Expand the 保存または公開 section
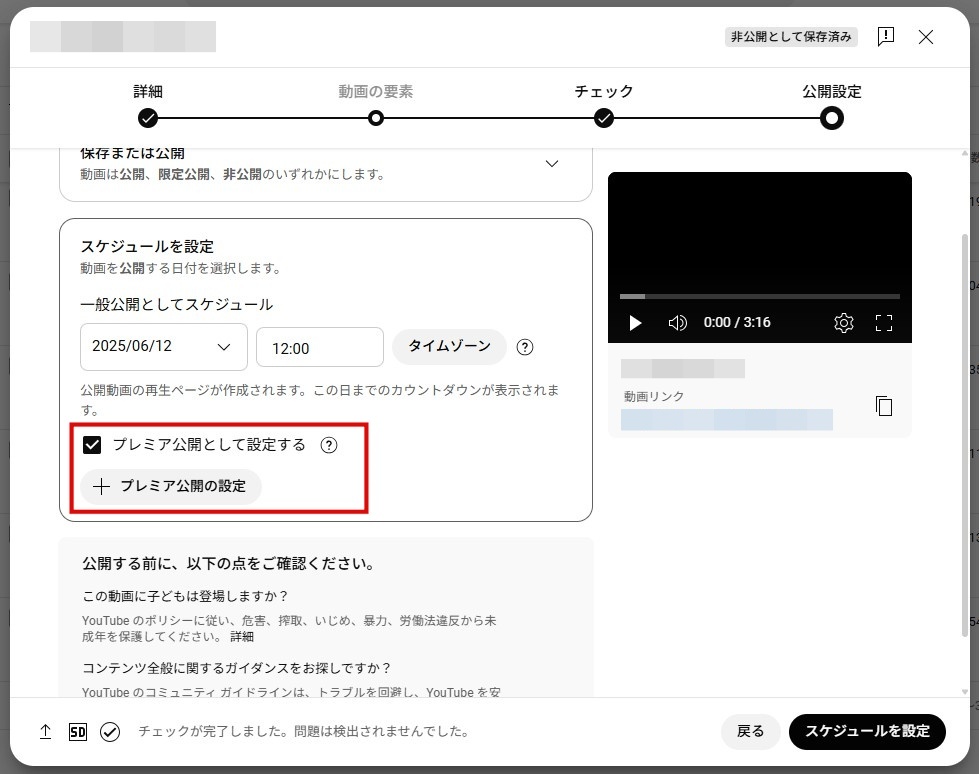This screenshot has width=979, height=774. (x=552, y=164)
